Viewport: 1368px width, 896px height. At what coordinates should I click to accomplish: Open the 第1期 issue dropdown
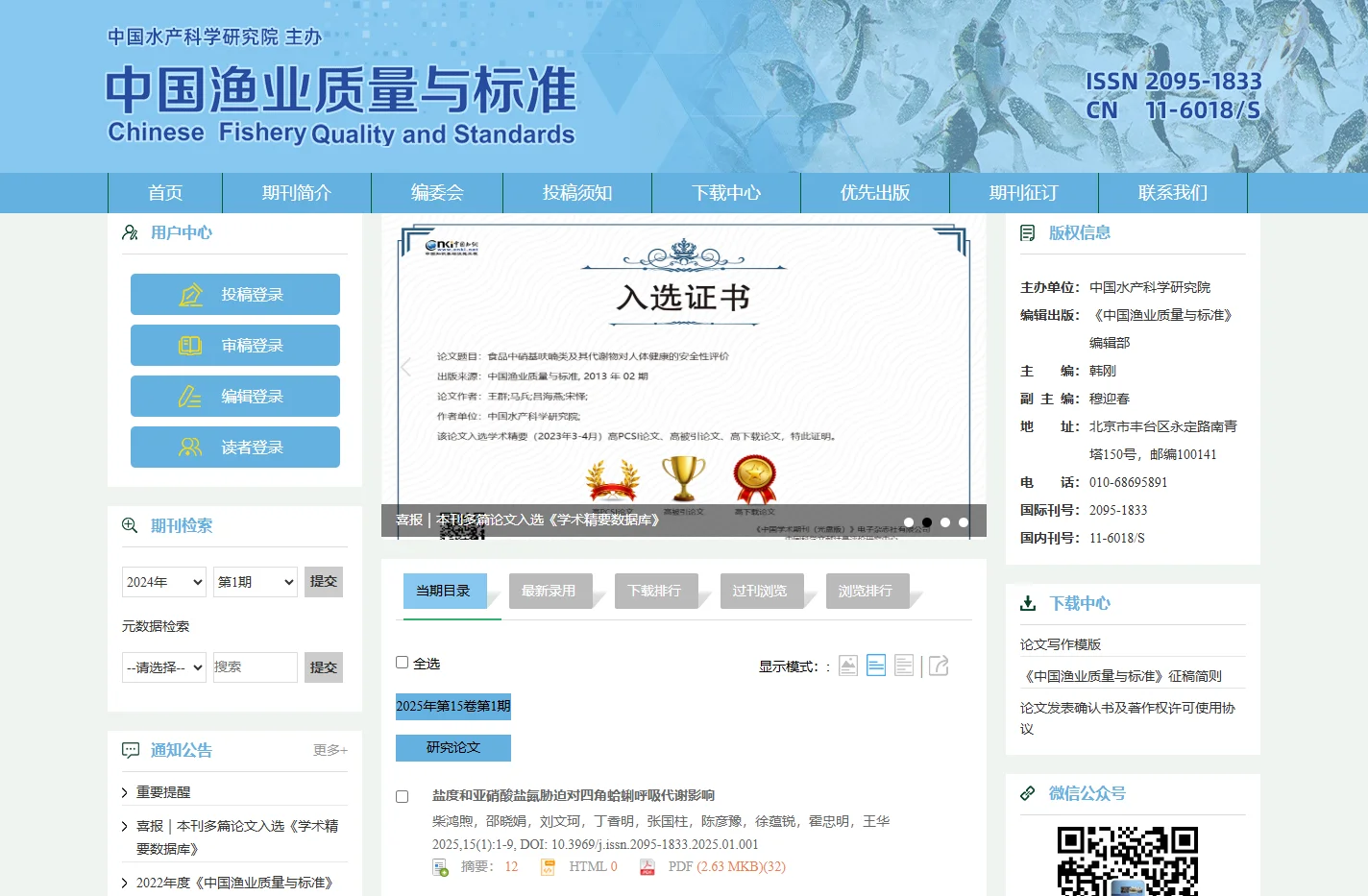(256, 582)
